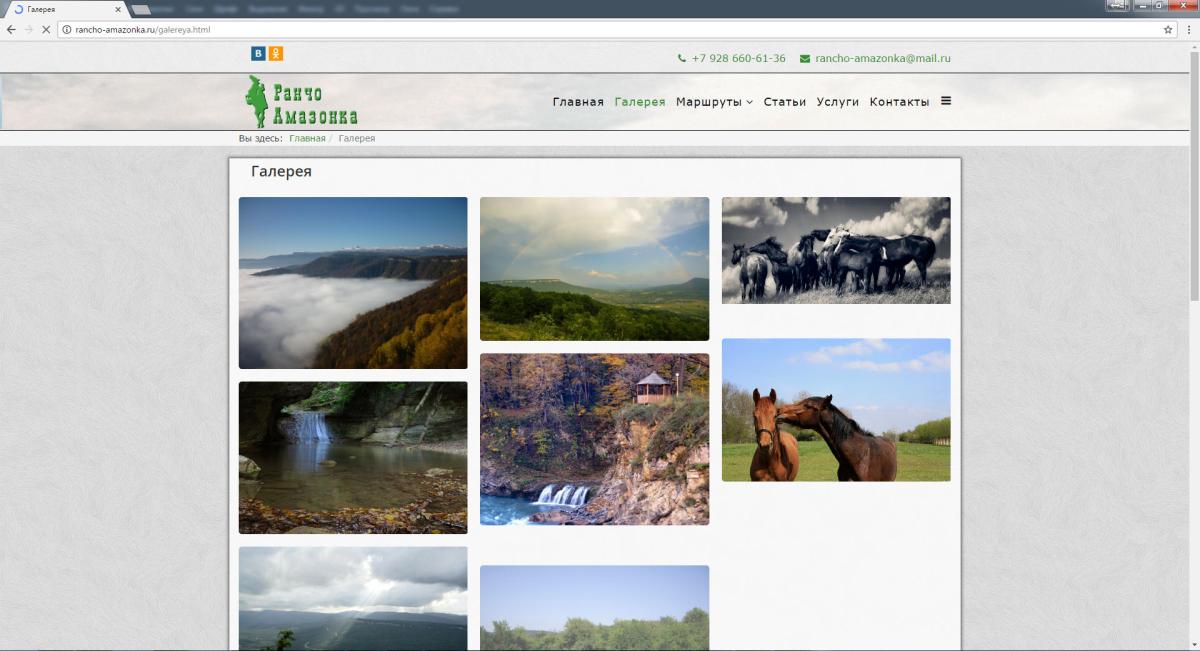Call the +7 928 660-61-36 phone link
The height and width of the screenshot is (651, 1200).
pyautogui.click(x=738, y=59)
